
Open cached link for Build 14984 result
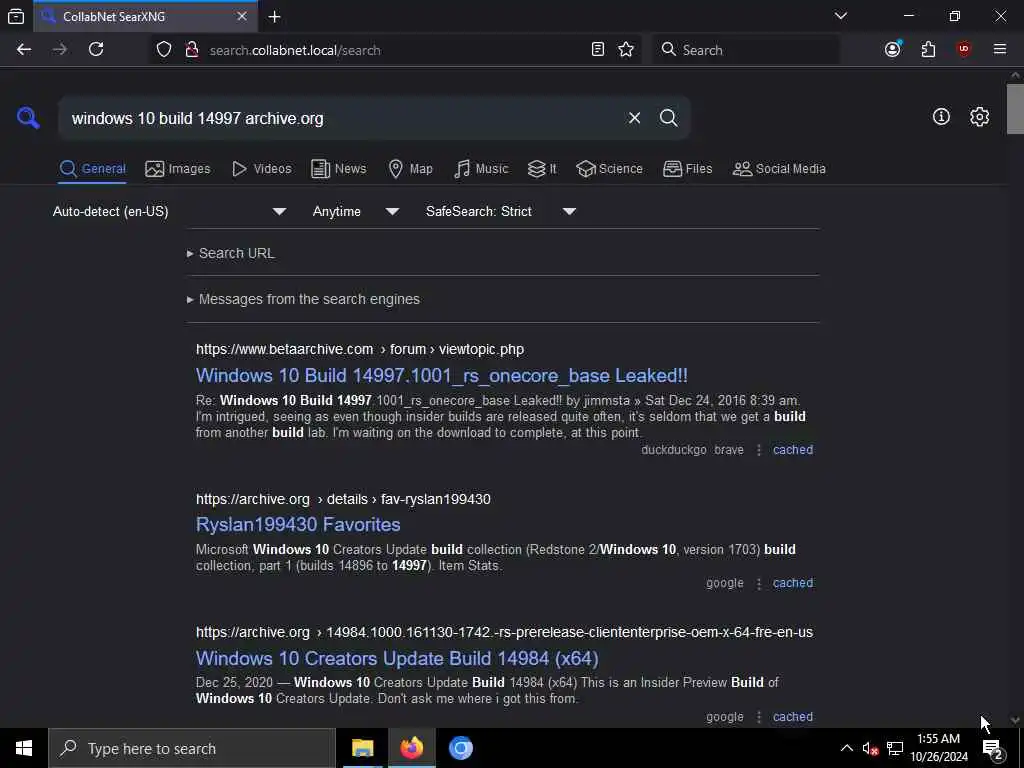coord(793,716)
